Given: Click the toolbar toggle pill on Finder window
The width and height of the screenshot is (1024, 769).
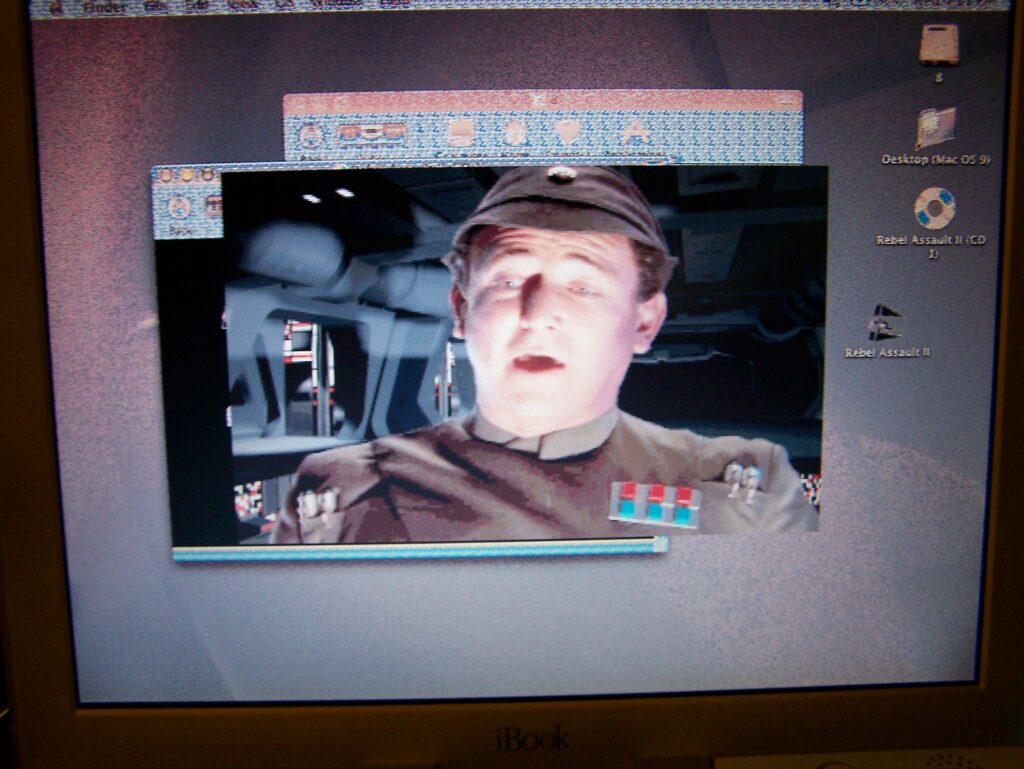Looking at the screenshot, I should (x=788, y=101).
